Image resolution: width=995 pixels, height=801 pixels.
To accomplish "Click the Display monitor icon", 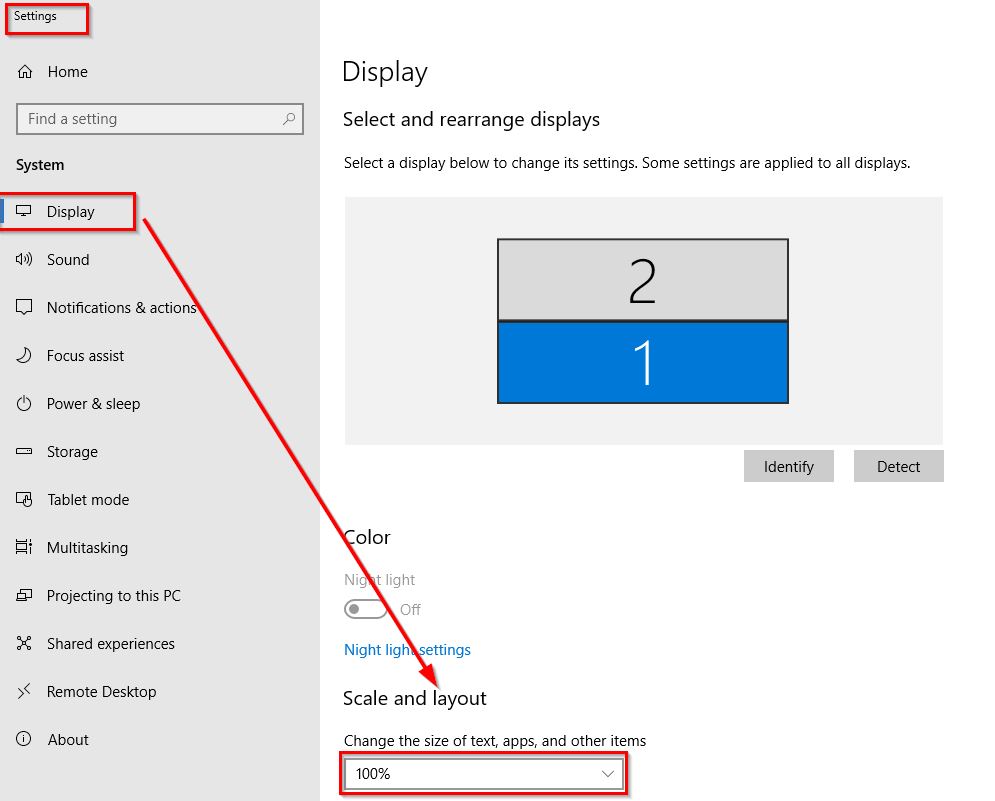I will tap(23, 211).
